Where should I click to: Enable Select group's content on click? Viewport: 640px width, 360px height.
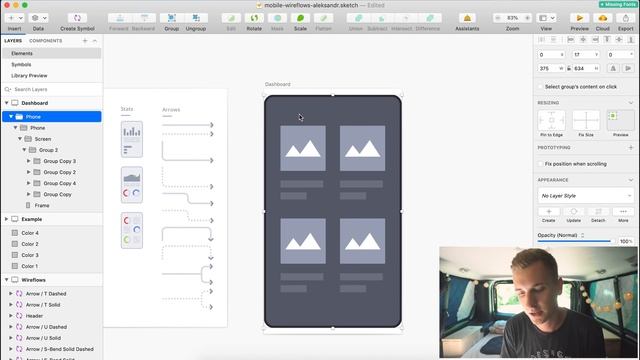point(540,87)
